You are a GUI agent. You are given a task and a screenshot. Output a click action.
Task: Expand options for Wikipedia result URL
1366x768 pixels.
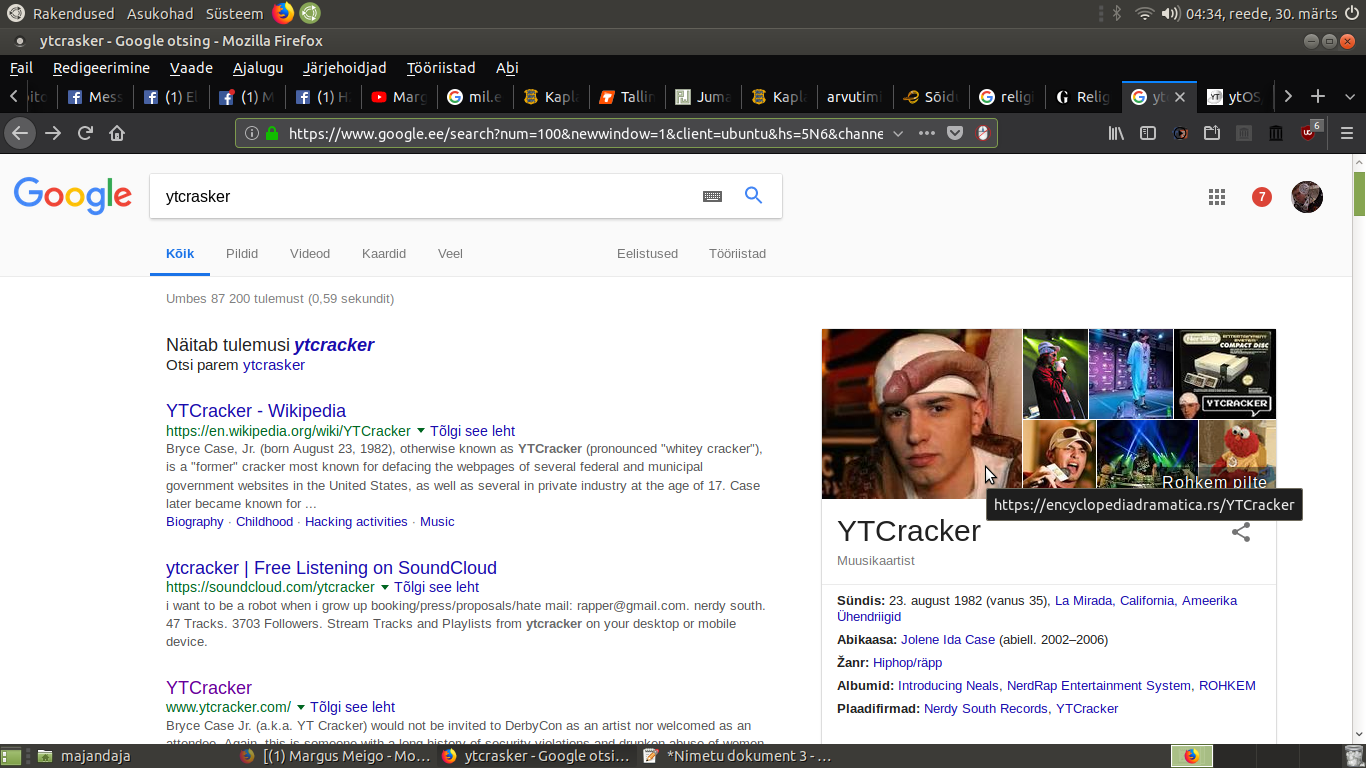click(420, 431)
